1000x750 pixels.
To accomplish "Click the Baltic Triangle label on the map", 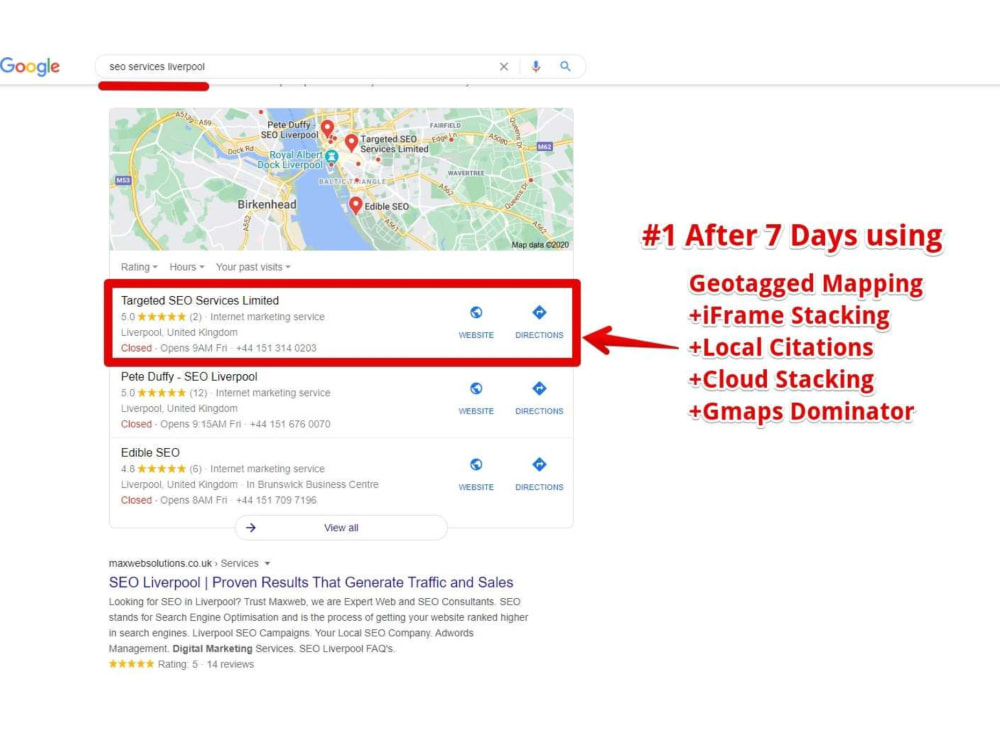I will [352, 181].
